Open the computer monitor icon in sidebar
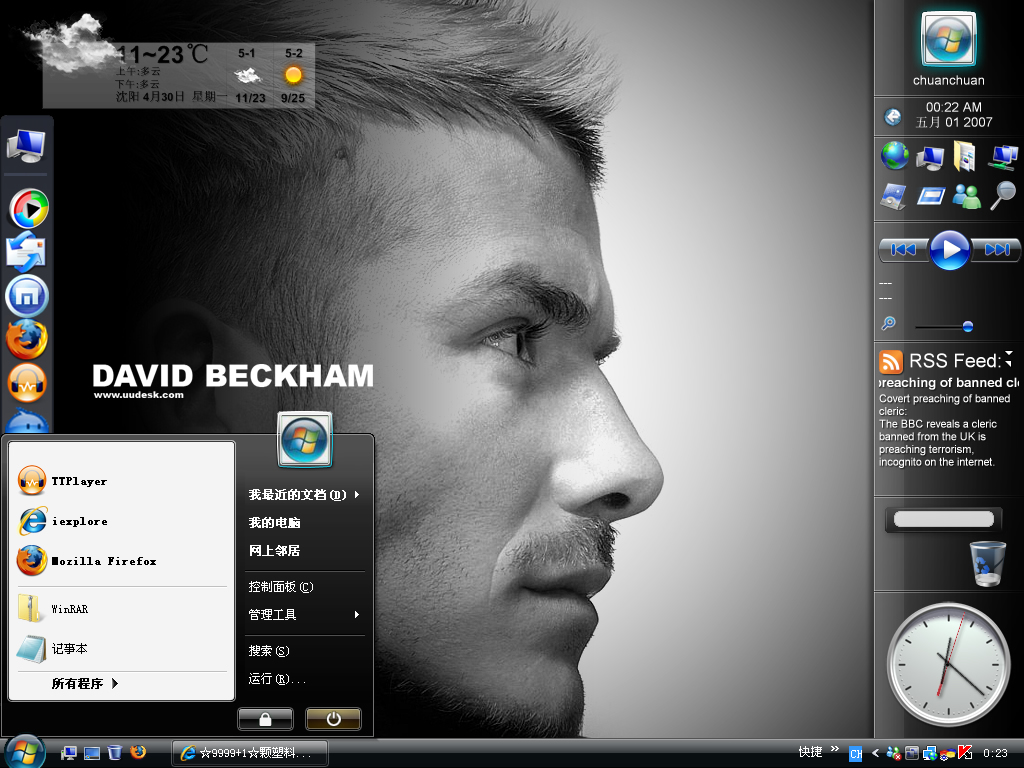 (930, 157)
